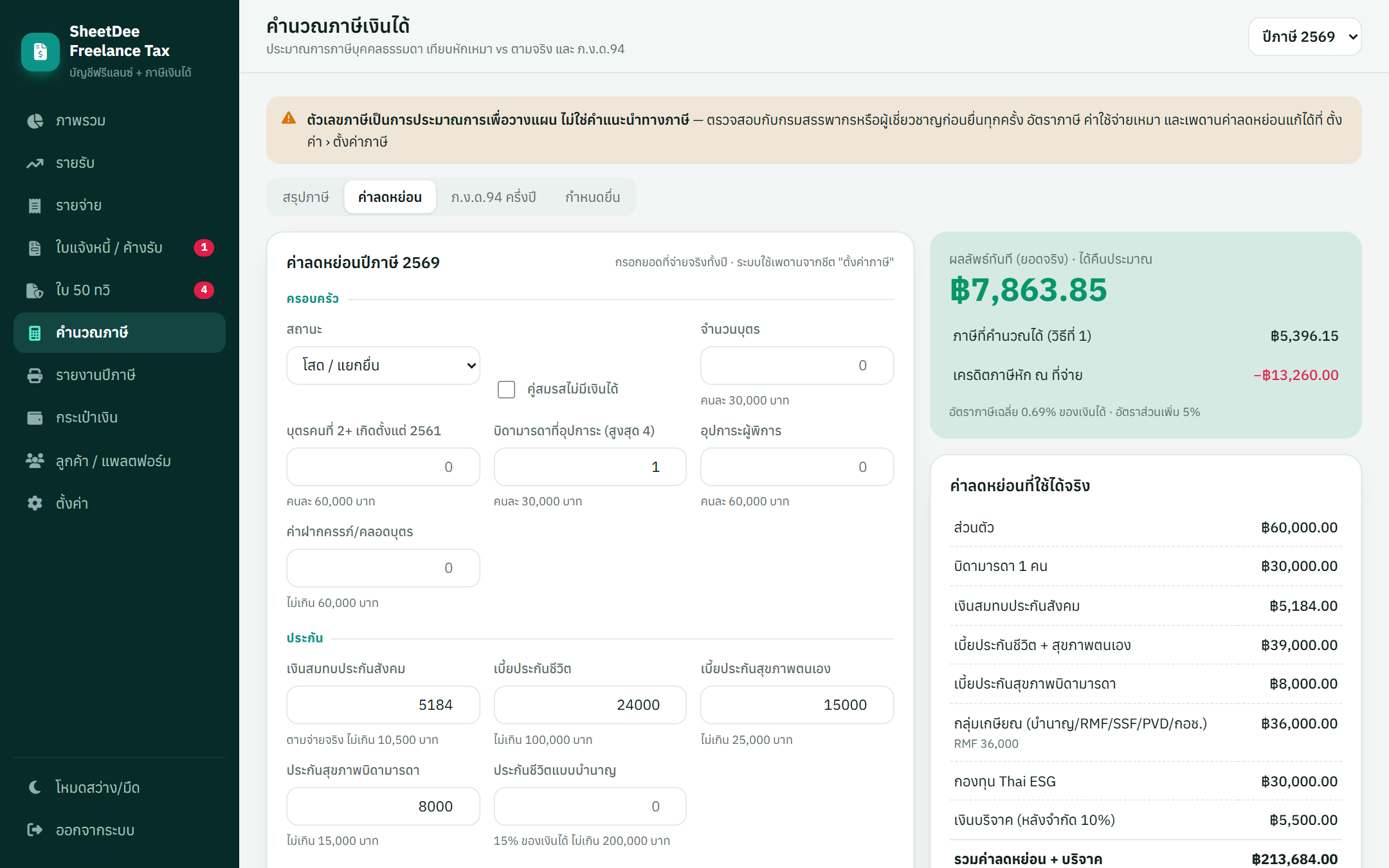Go to the กระเป๋าเงิน menu label
Image resolution: width=1389 pixels, height=868 pixels.
(x=86, y=418)
